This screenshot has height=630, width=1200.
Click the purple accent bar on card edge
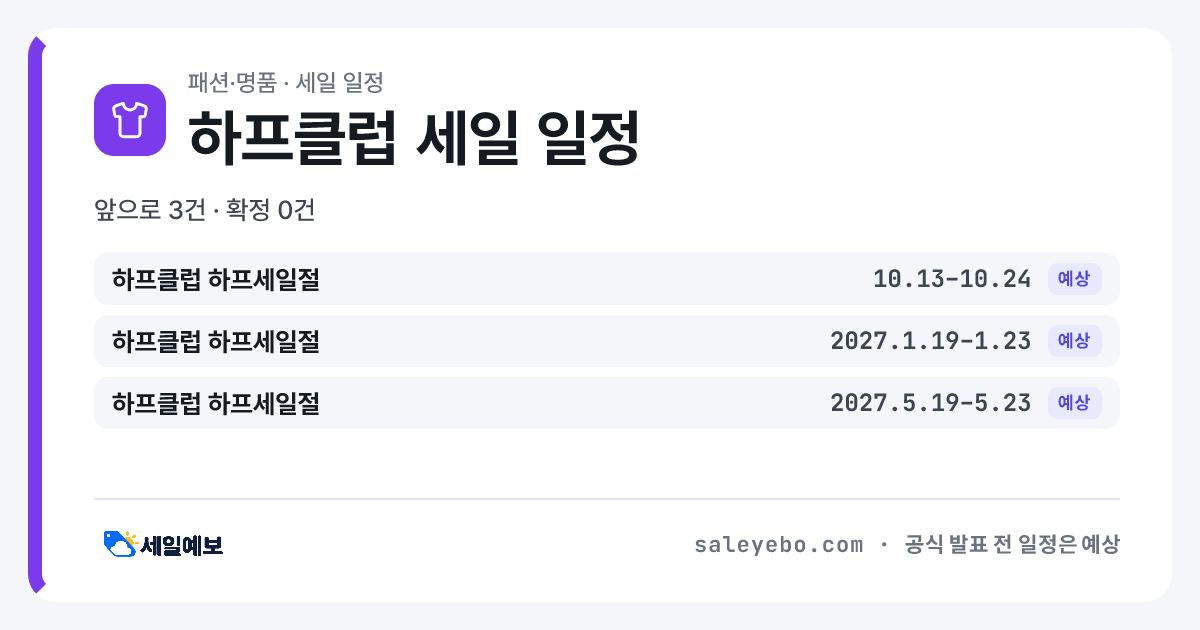coord(35,315)
